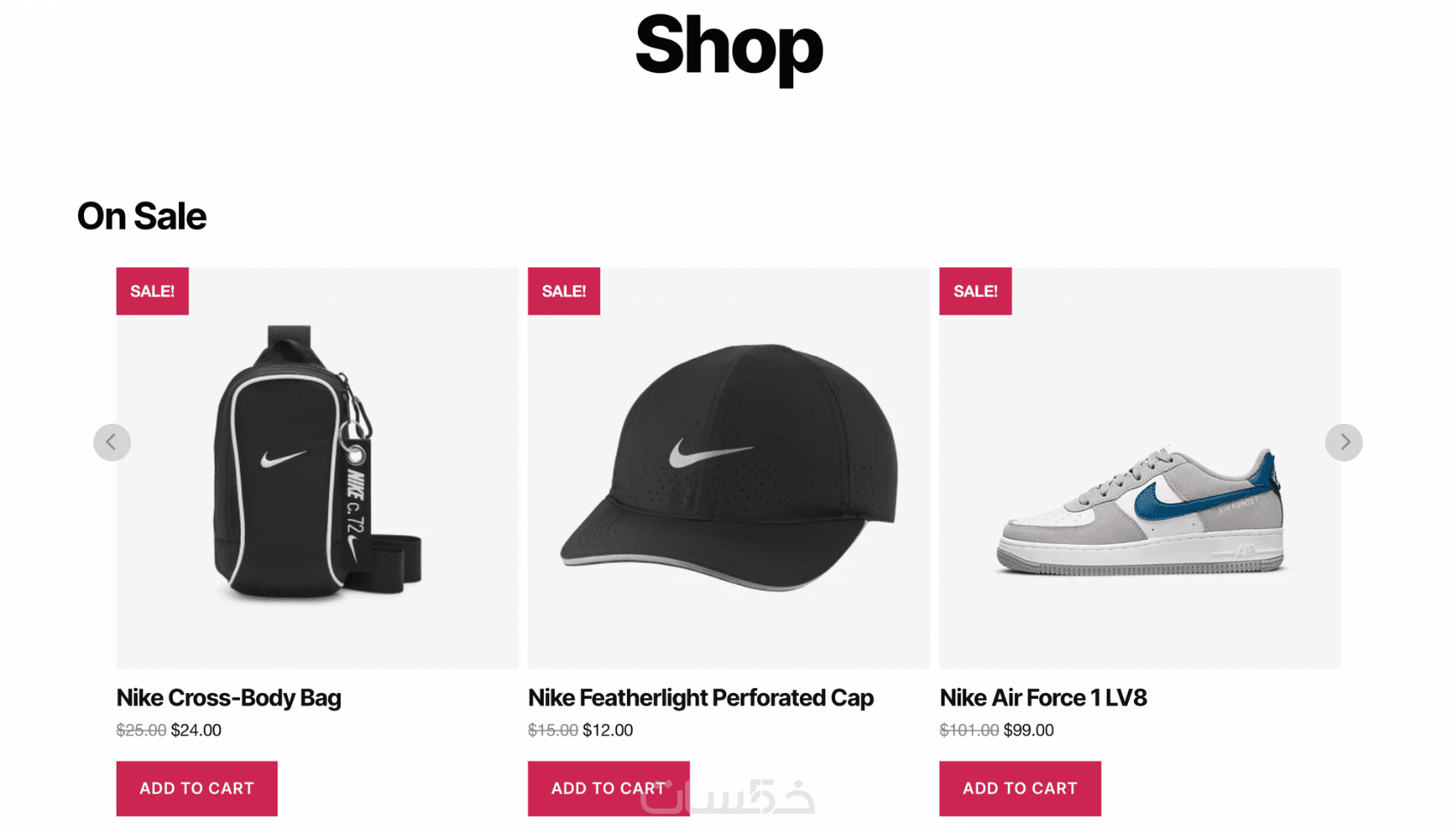Image resolution: width=1456 pixels, height=831 pixels.
Task: Open the Nike Featherlight Perforated Cap title link
Action: coord(701,698)
